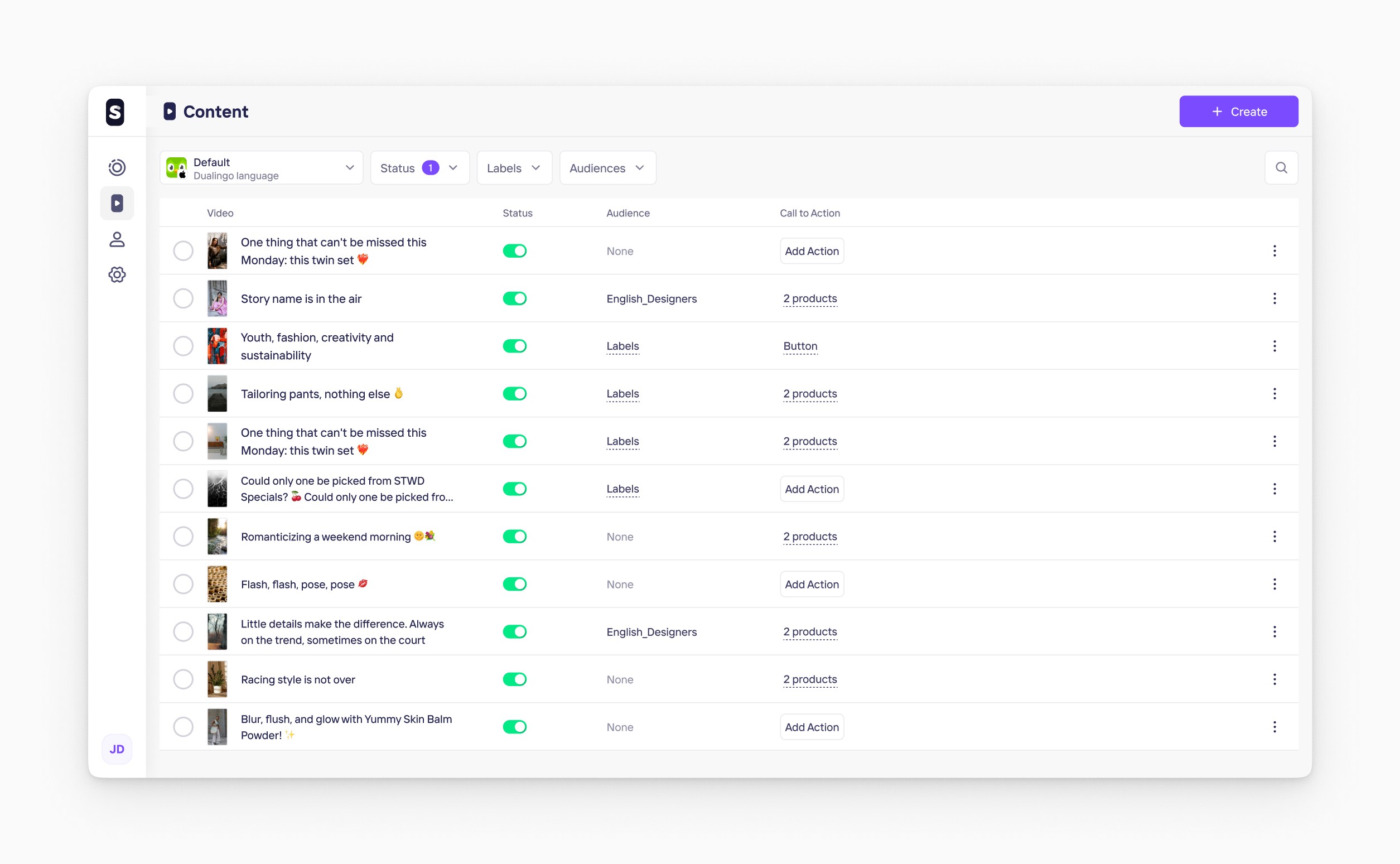Select the Tailoring pants row checkbox

[183, 393]
